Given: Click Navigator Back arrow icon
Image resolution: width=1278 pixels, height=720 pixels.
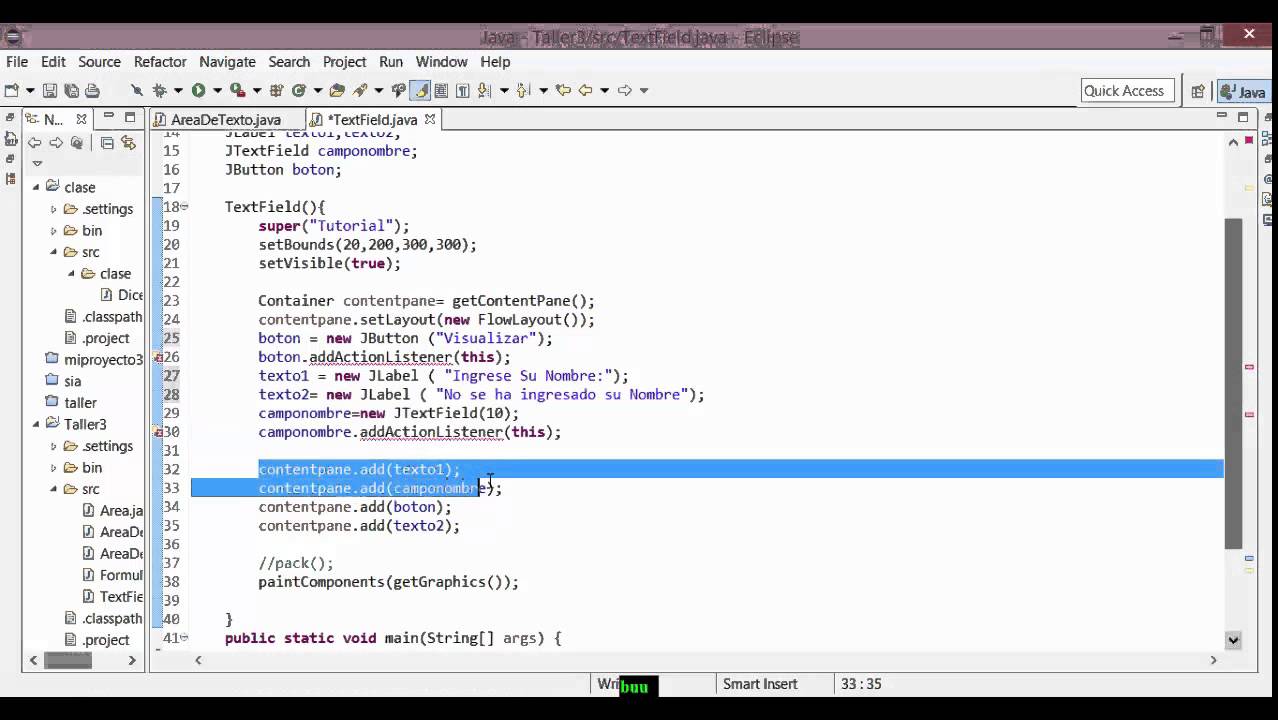Looking at the screenshot, I should 34,143.
